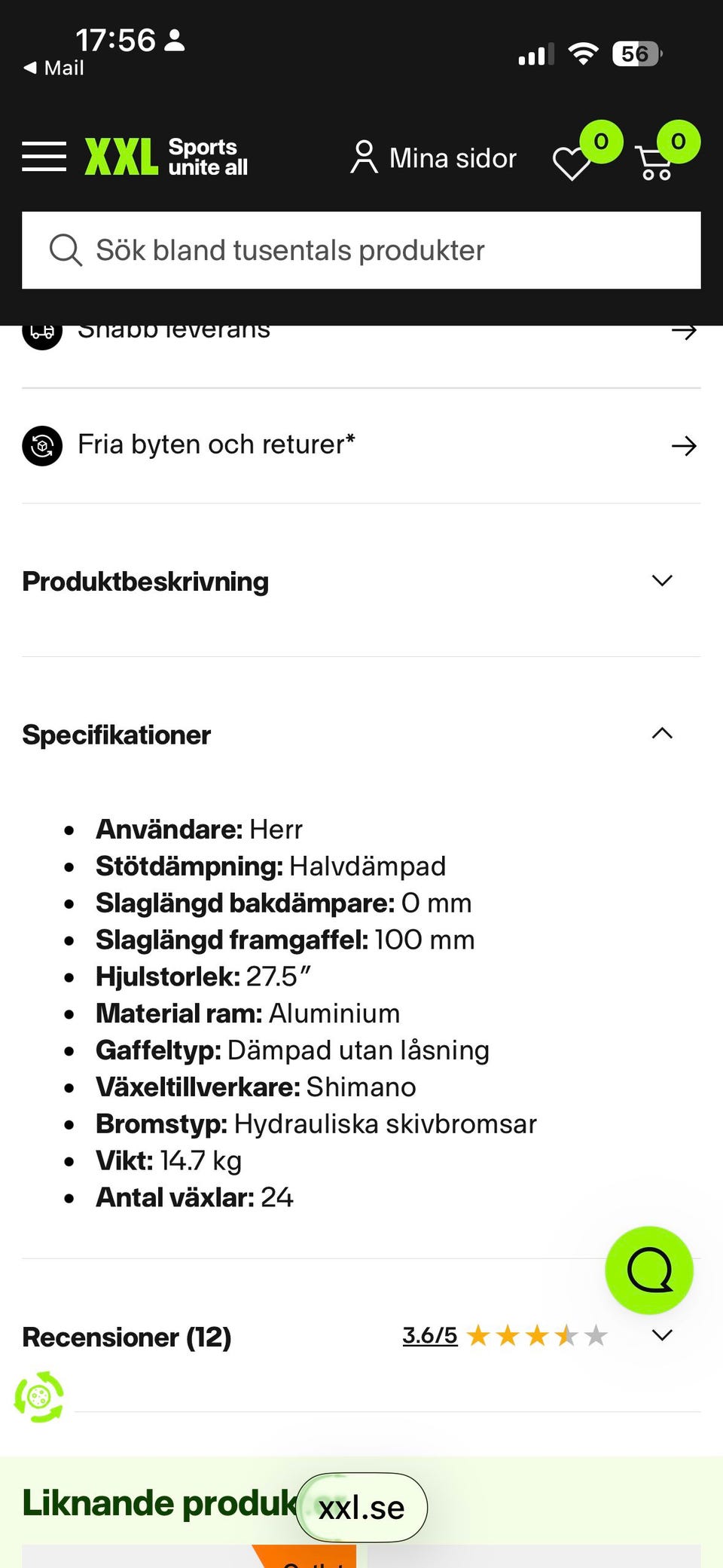Tap the xxl.se address pill
This screenshot has width=723, height=1568.
(x=361, y=1508)
